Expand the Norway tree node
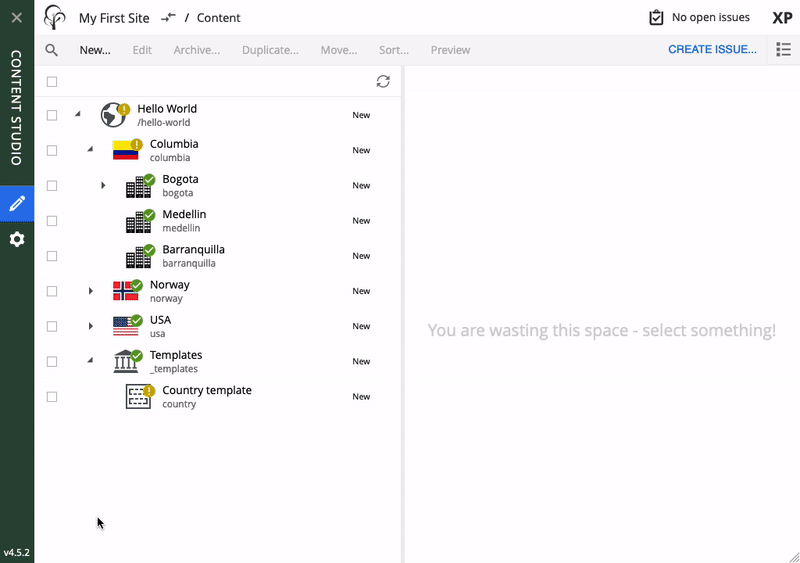The width and height of the screenshot is (800, 563). [x=90, y=291]
